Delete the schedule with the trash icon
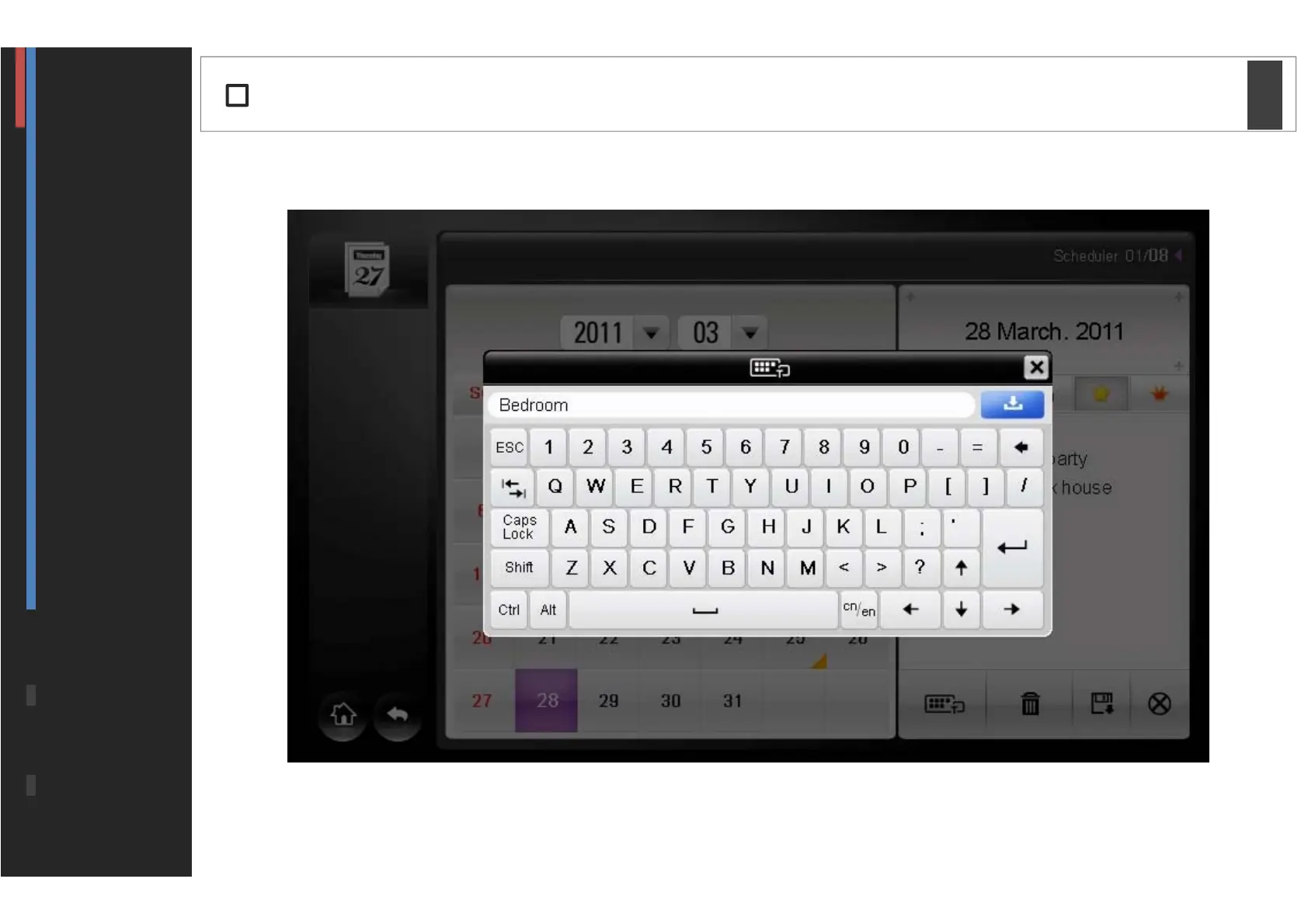The width and height of the screenshot is (1308, 924). (x=1030, y=703)
